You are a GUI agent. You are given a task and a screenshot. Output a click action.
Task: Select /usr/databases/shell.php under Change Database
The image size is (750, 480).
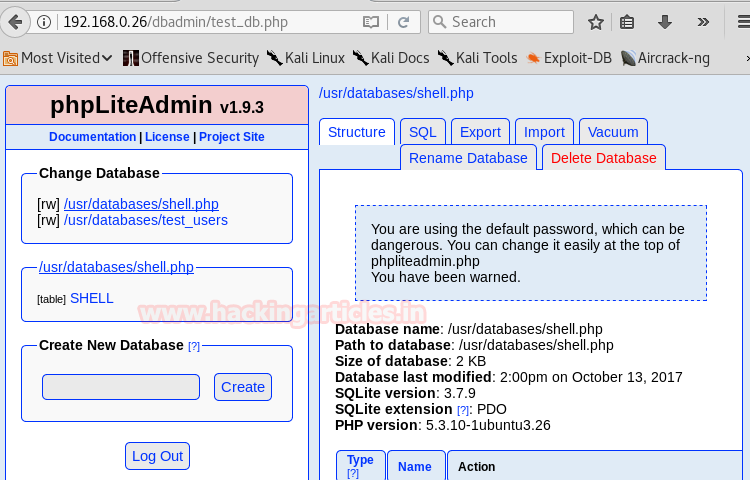(x=141, y=204)
